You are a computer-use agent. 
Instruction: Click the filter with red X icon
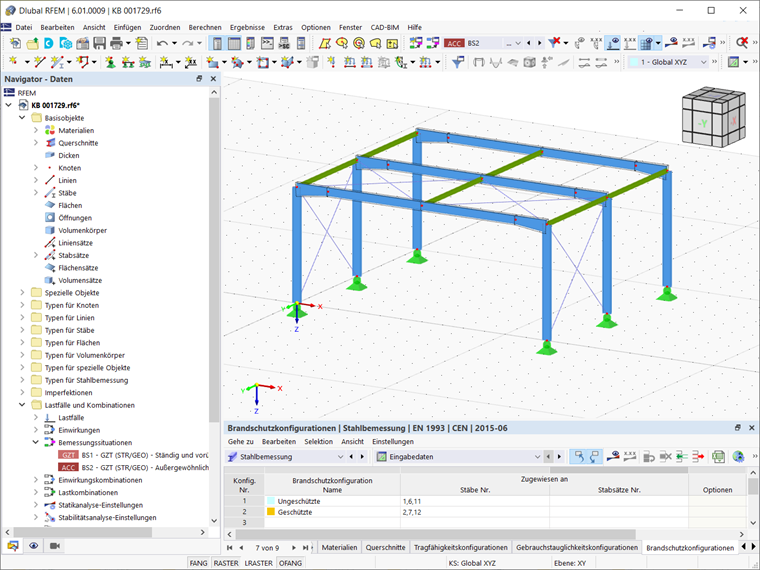pos(554,43)
